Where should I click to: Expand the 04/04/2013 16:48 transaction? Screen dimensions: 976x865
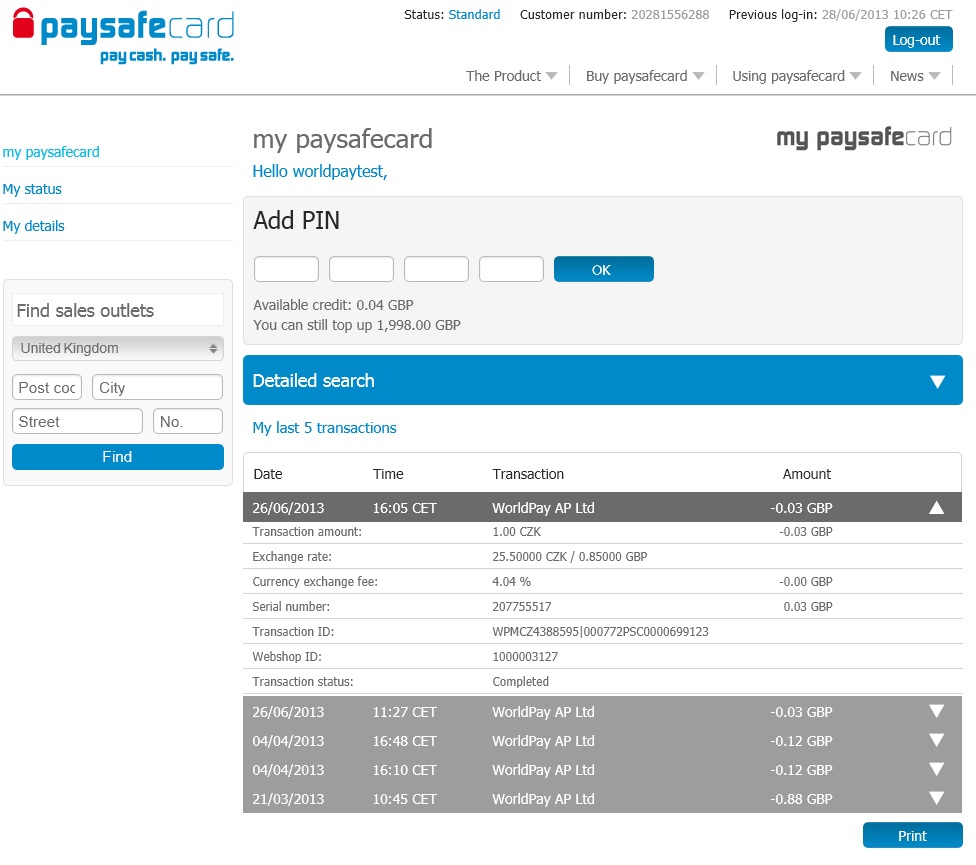[x=936, y=740]
